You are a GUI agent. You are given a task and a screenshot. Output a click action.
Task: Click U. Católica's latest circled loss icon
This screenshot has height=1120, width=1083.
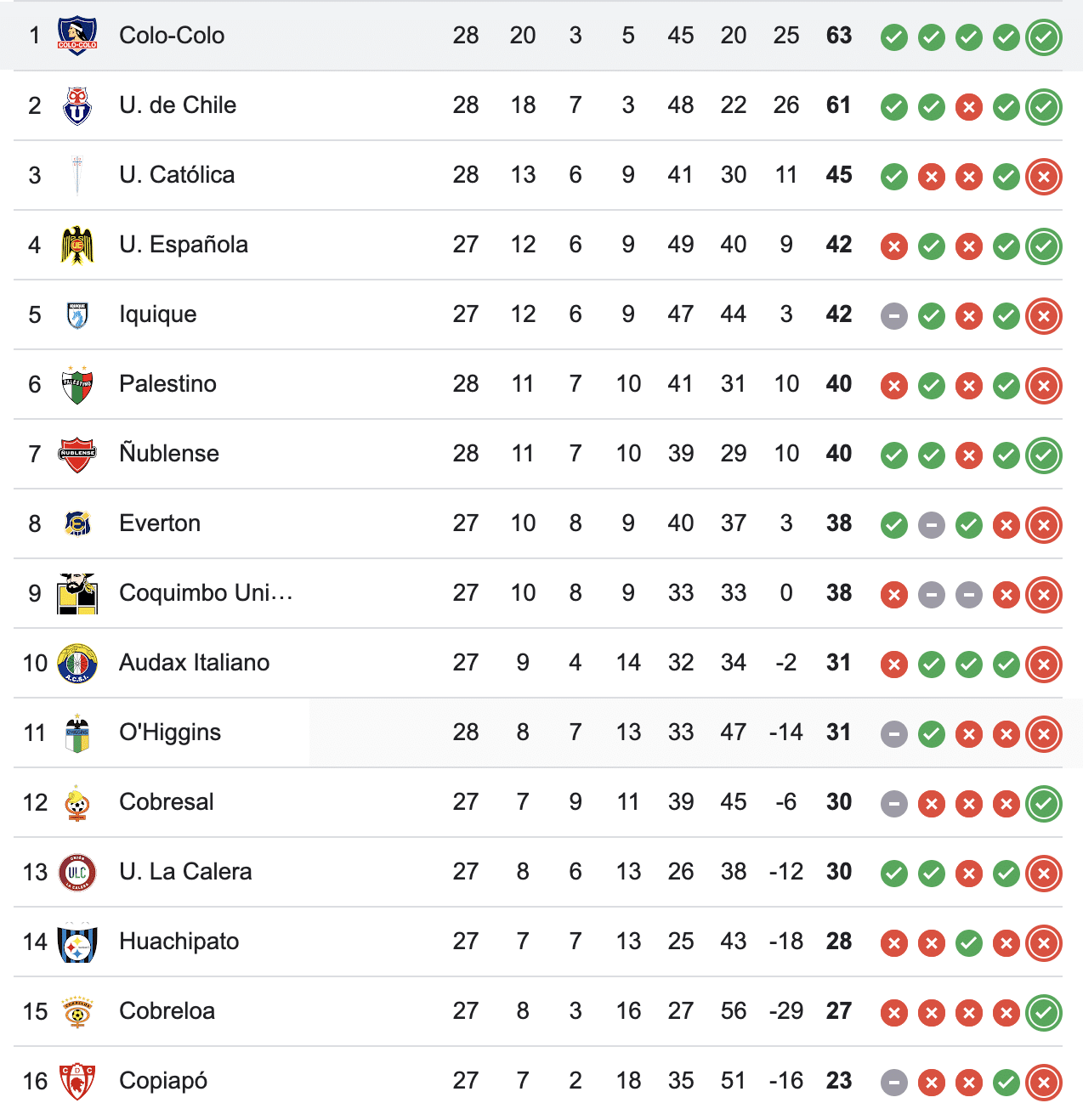(x=1044, y=177)
